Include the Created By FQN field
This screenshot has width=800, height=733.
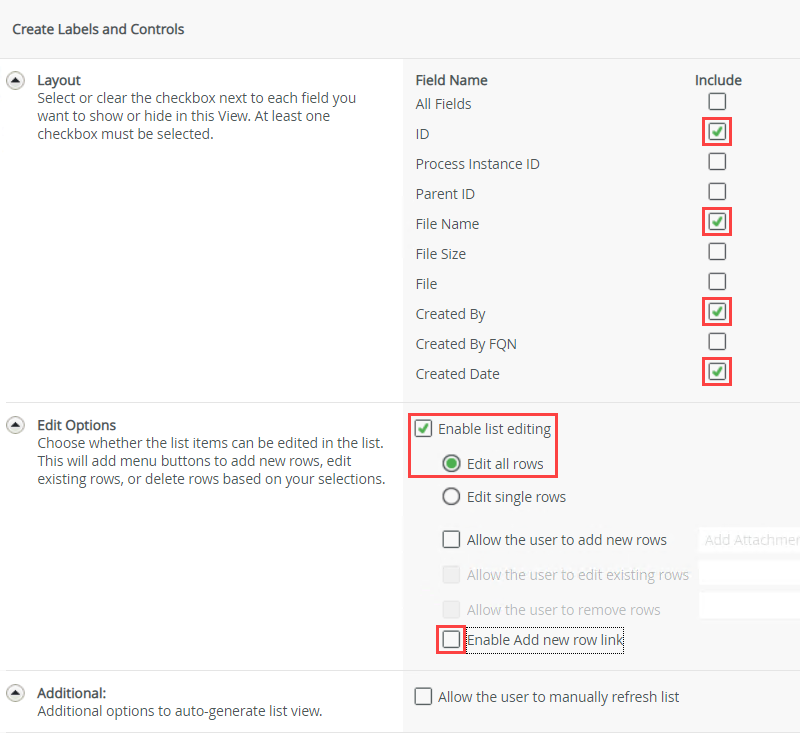point(717,341)
